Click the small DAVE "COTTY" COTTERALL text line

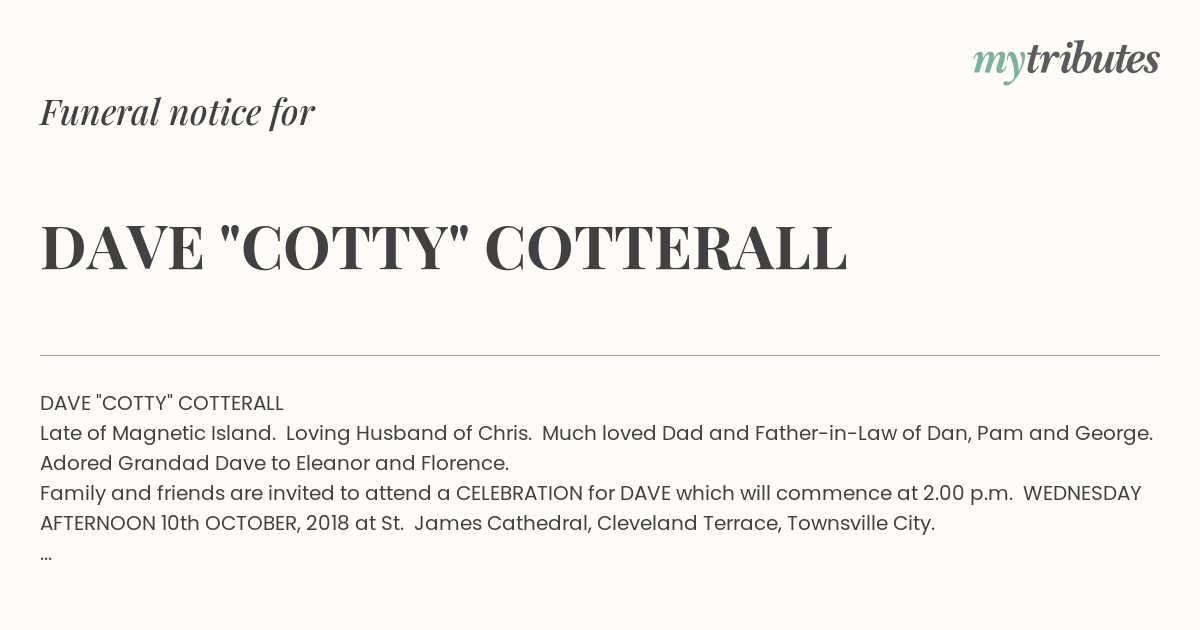coord(162,404)
